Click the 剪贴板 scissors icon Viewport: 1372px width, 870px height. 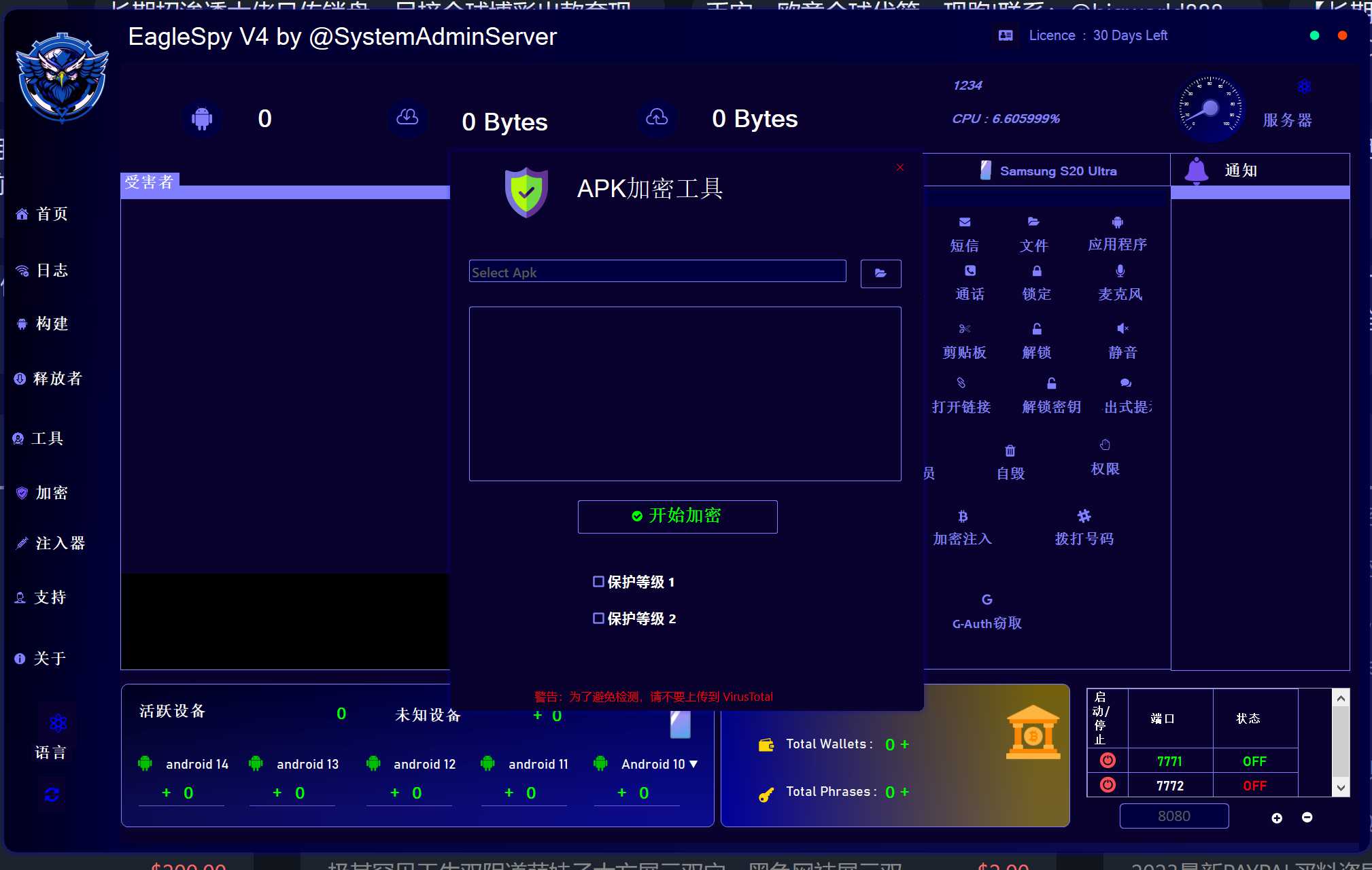pyautogui.click(x=965, y=329)
